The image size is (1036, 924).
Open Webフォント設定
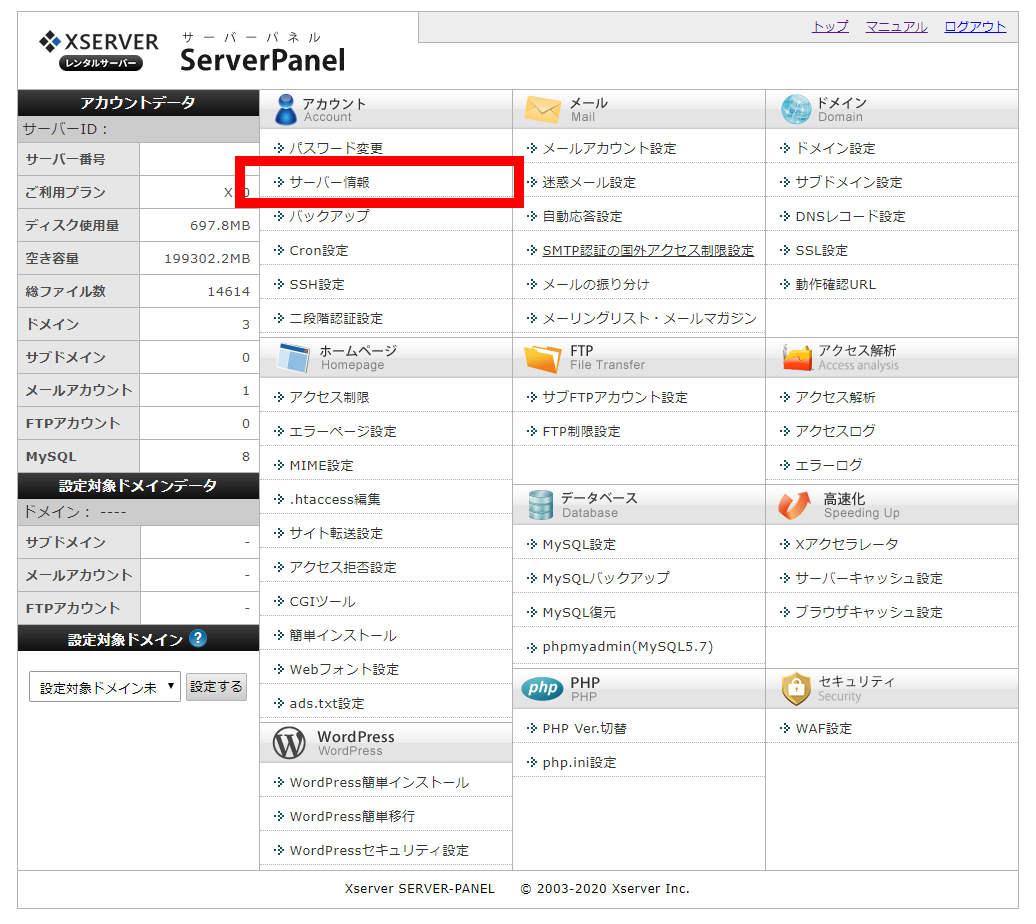tap(344, 670)
